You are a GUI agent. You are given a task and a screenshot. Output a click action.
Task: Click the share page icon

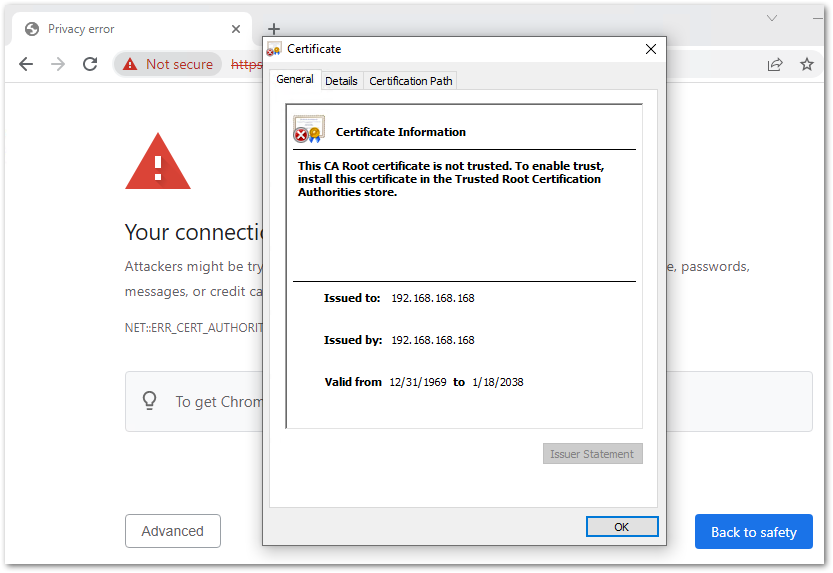775,65
